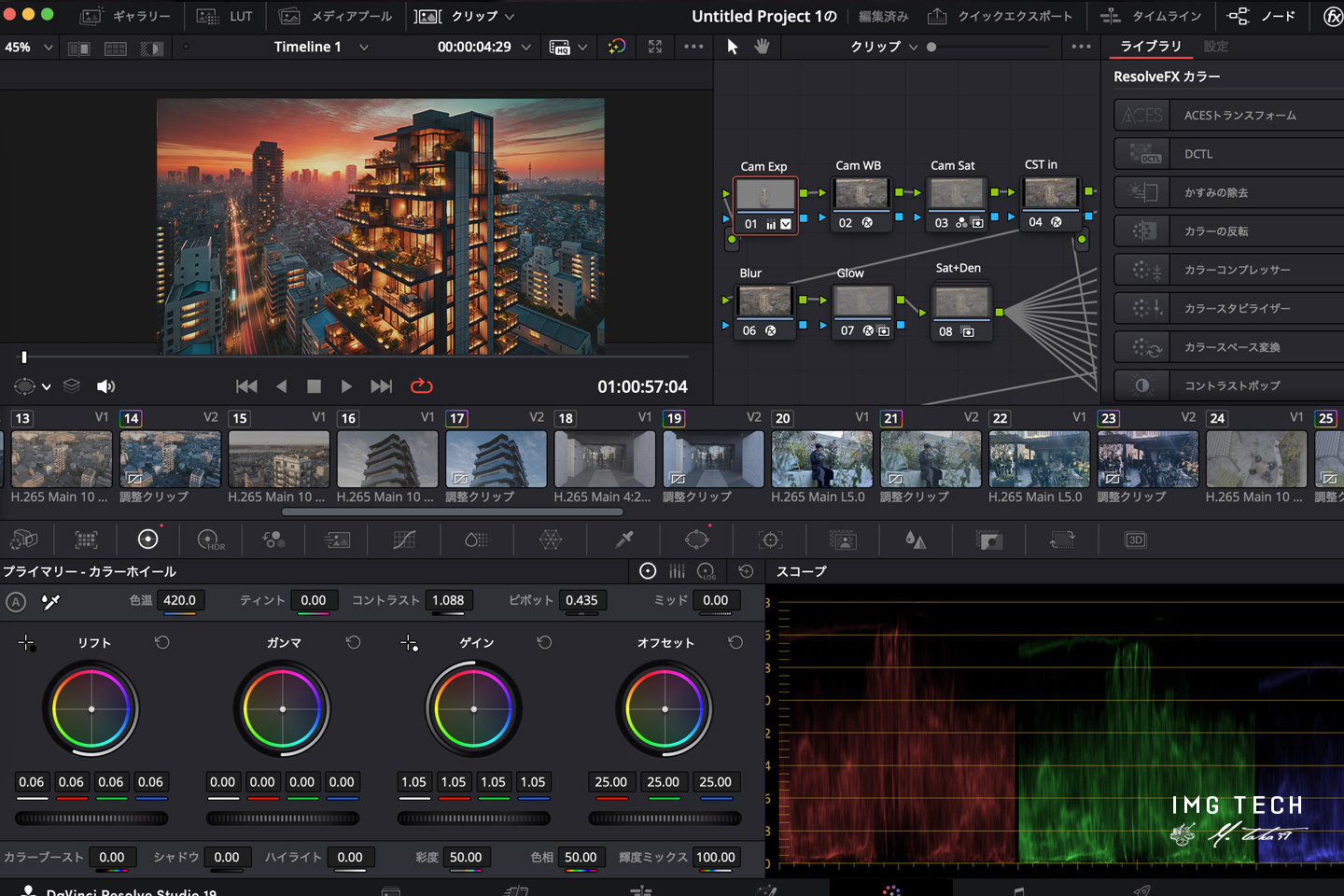The image size is (1344, 896).
Task: Open the Curves palette icon
Action: (404, 539)
